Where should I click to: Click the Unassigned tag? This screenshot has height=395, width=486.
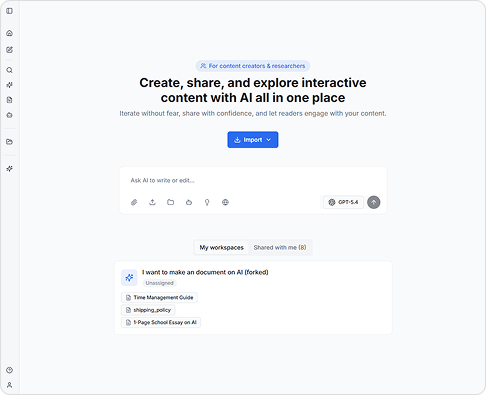160,283
